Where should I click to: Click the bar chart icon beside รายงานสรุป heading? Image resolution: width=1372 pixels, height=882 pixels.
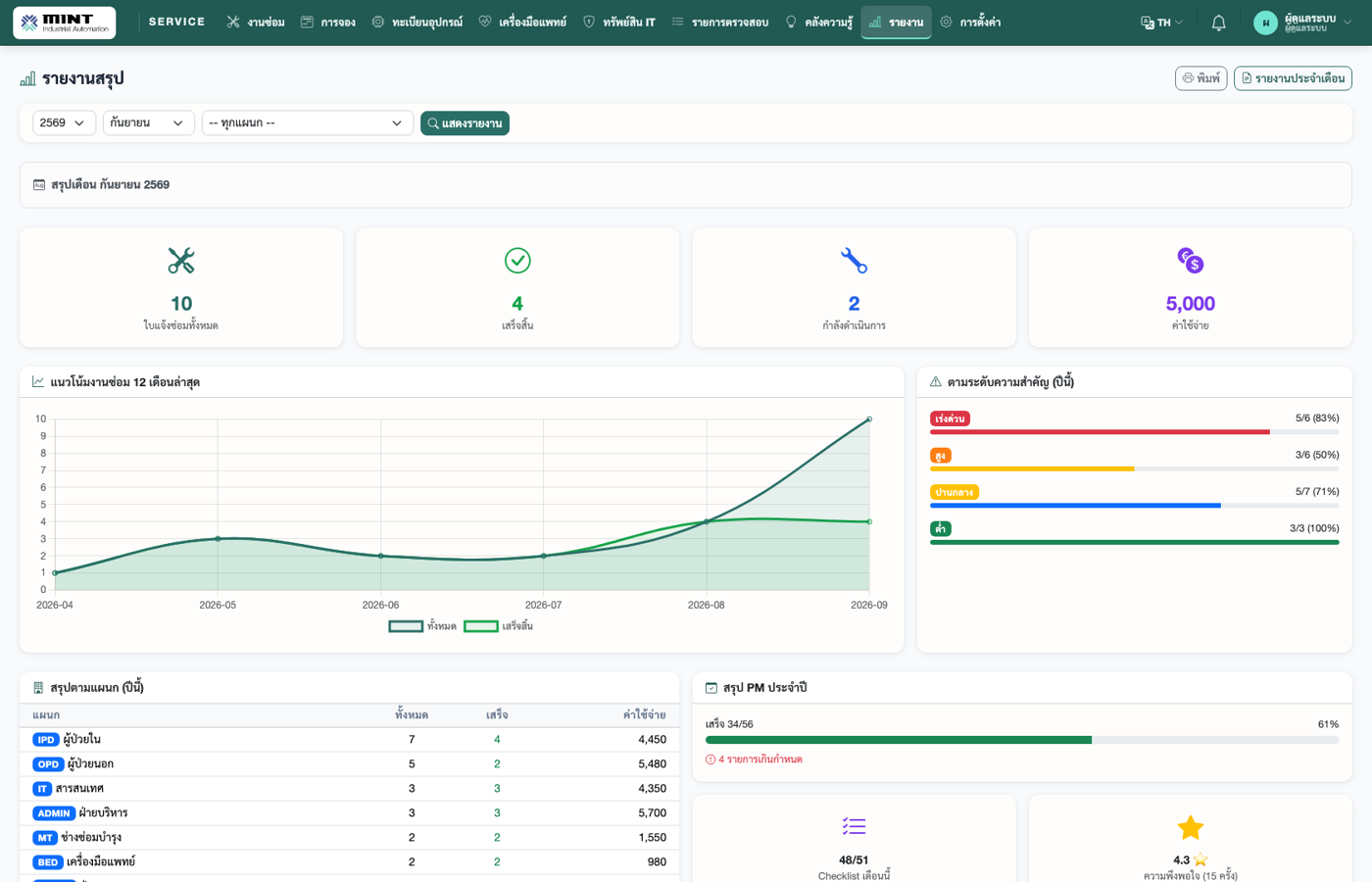[27, 78]
